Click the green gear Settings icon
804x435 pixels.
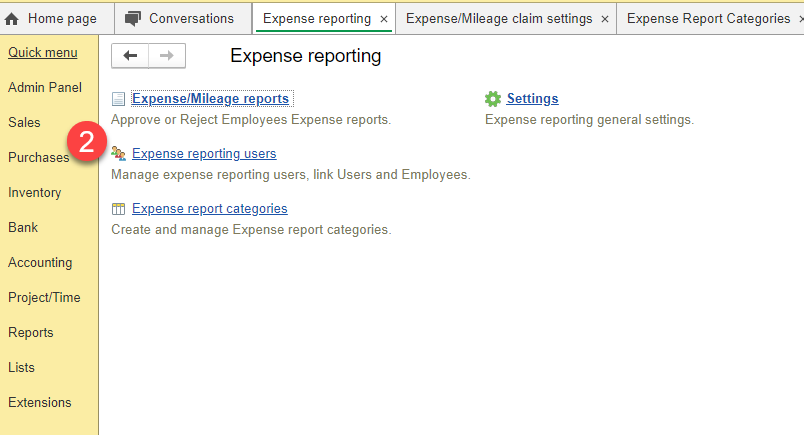pyautogui.click(x=493, y=98)
